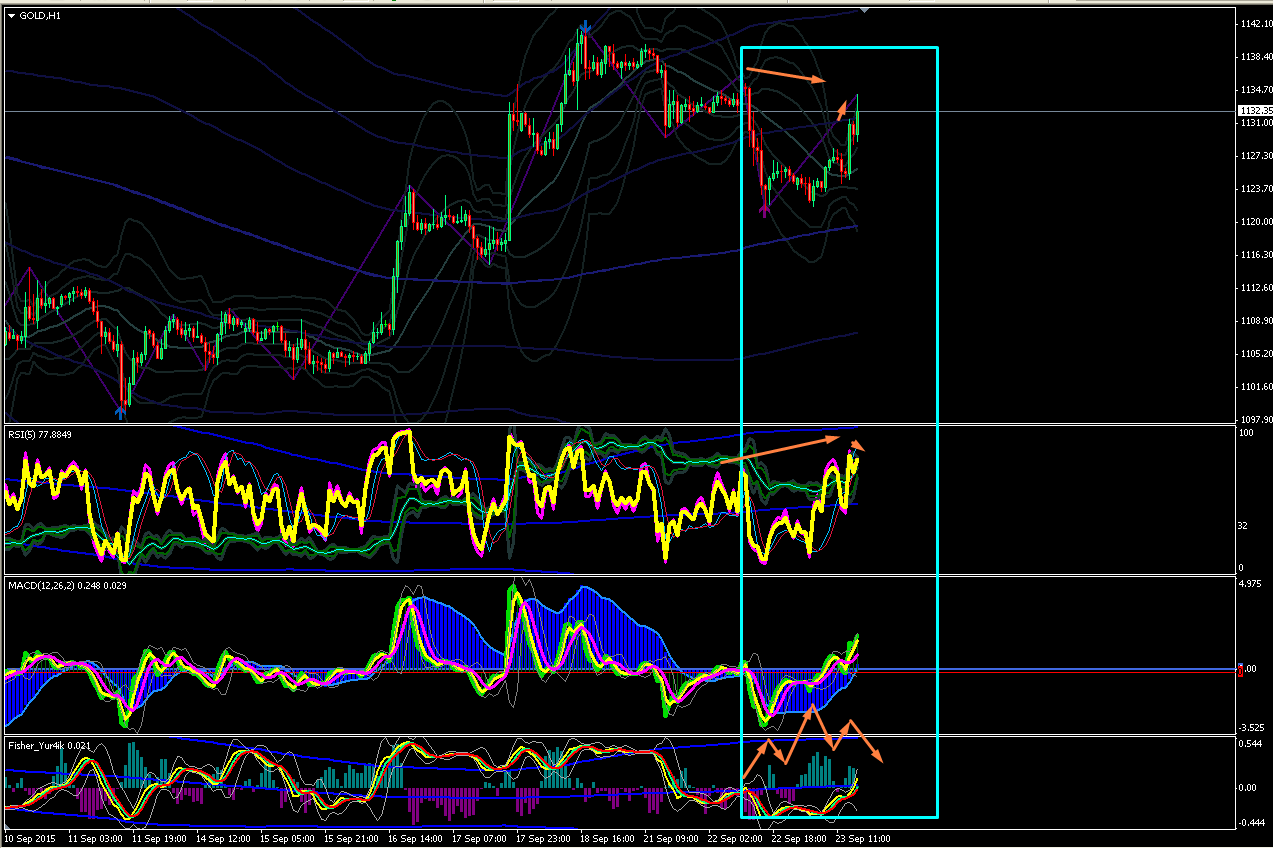Click the 1134.70 price axis value
The height and width of the screenshot is (848, 1273).
pyautogui.click(x=1254, y=89)
